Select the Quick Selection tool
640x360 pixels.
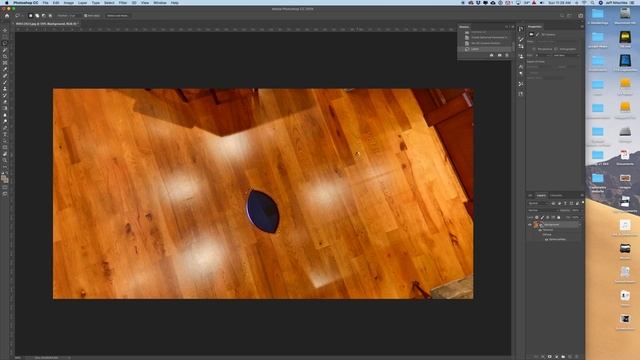coord(5,50)
